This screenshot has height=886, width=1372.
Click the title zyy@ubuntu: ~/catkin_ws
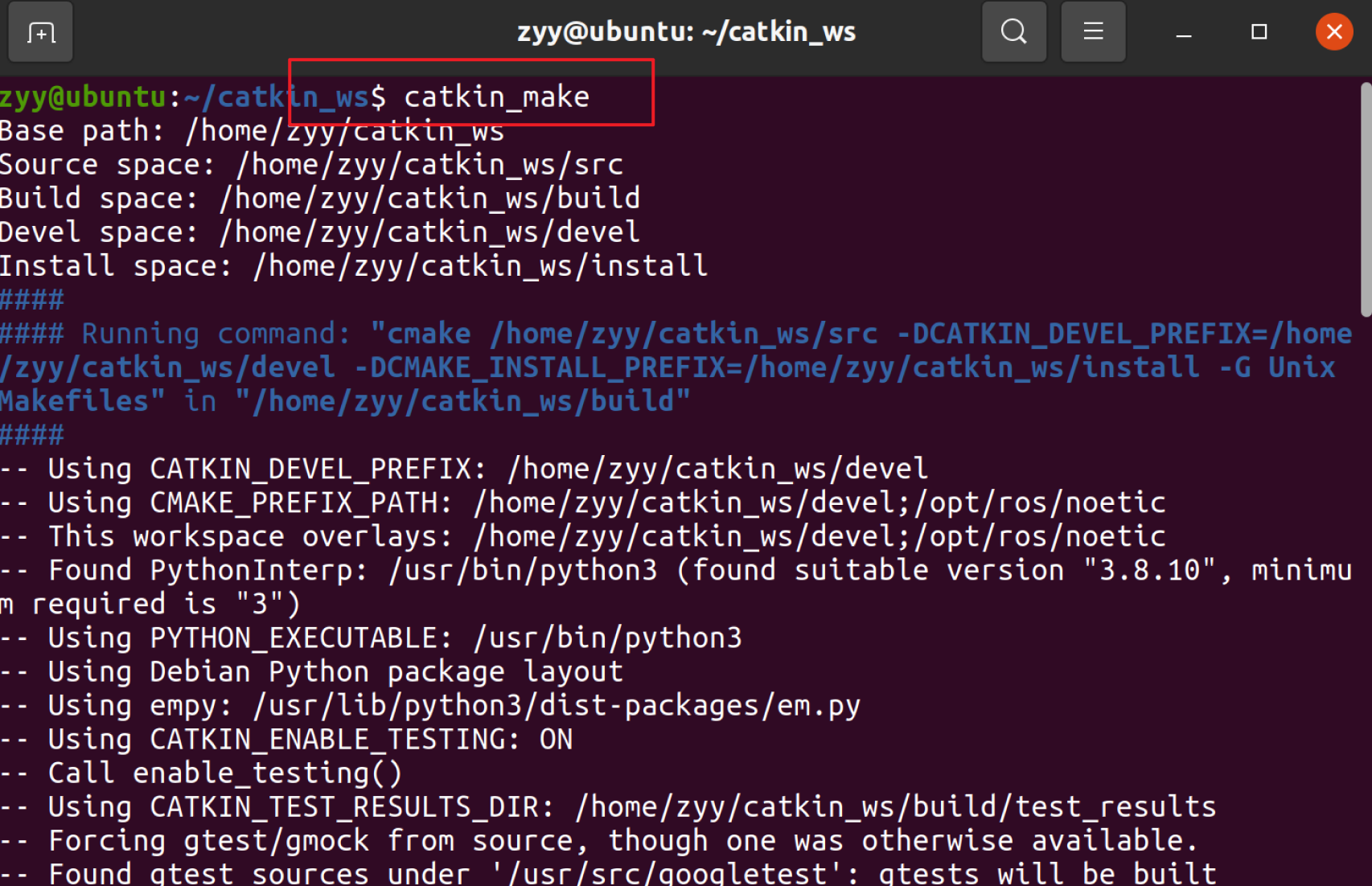click(x=685, y=32)
